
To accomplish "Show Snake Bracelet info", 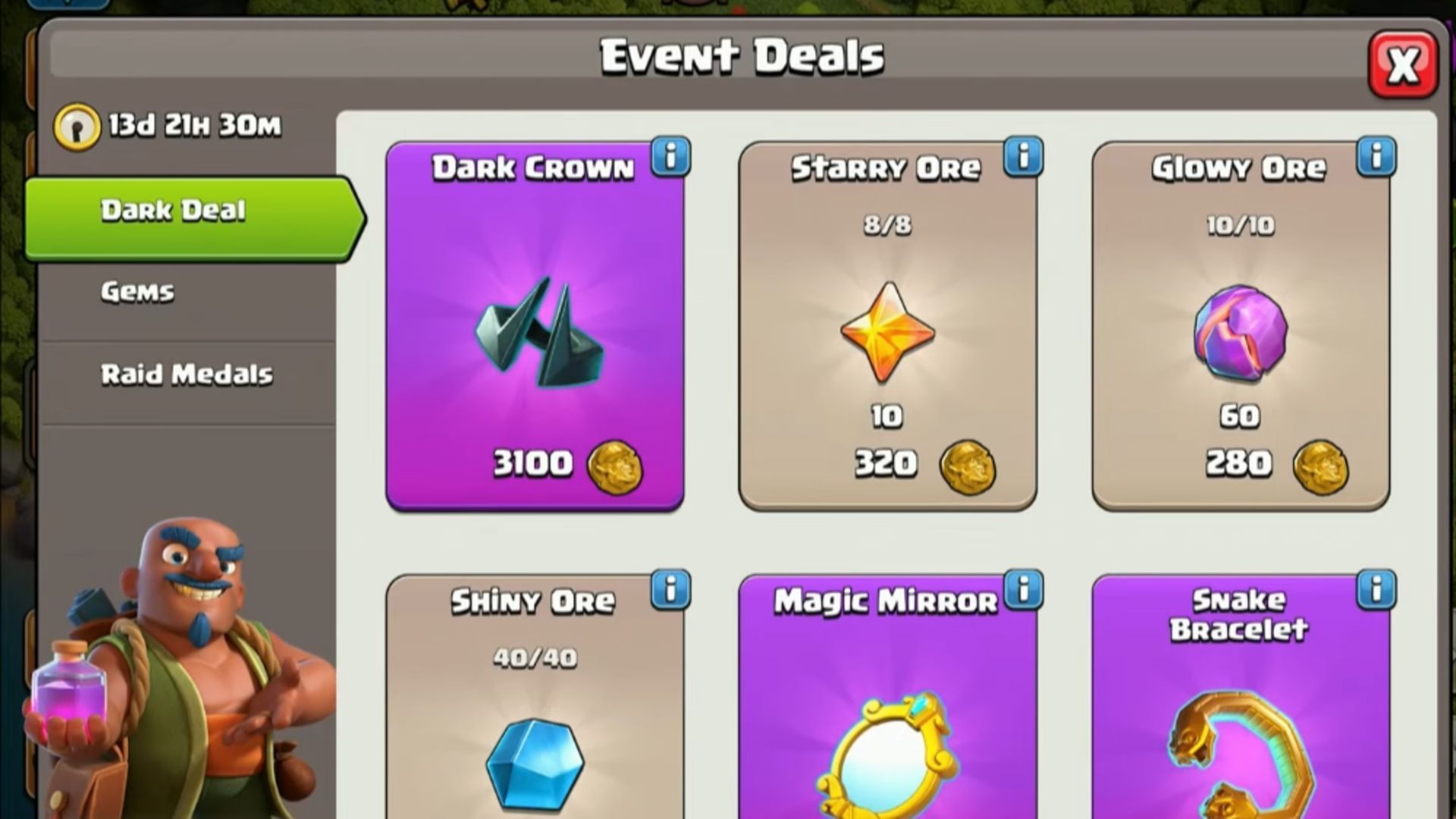I will point(1377,590).
